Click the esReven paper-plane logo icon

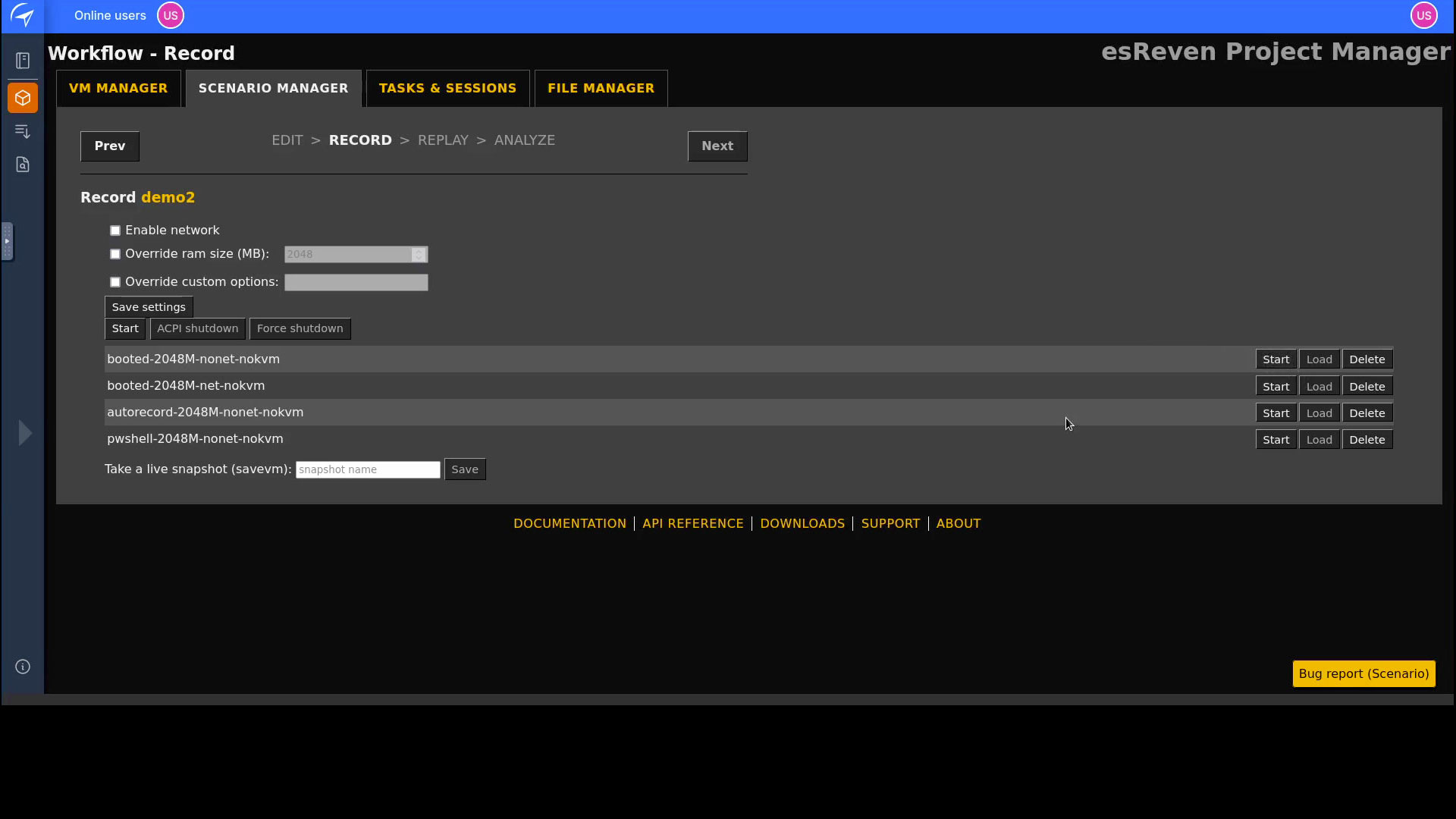tap(23, 15)
